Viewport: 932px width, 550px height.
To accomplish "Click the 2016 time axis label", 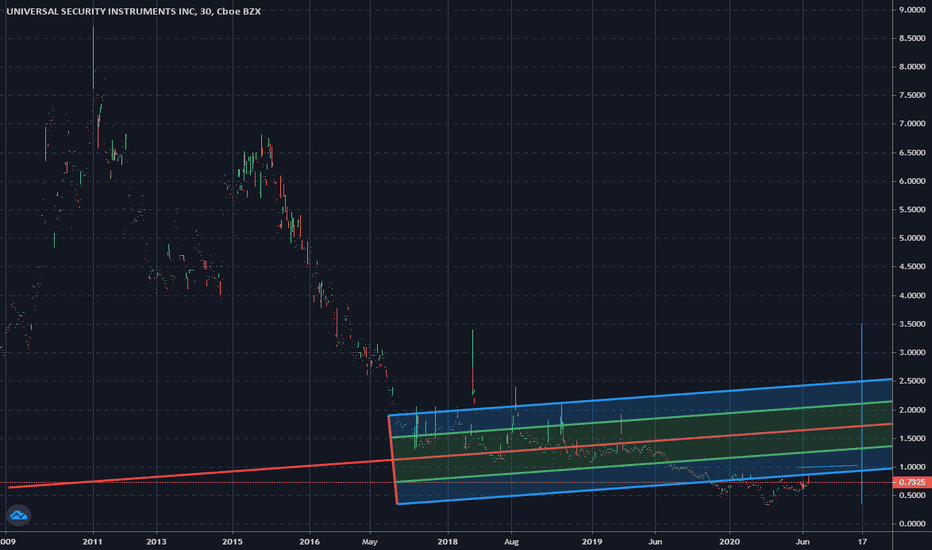I will [310, 542].
